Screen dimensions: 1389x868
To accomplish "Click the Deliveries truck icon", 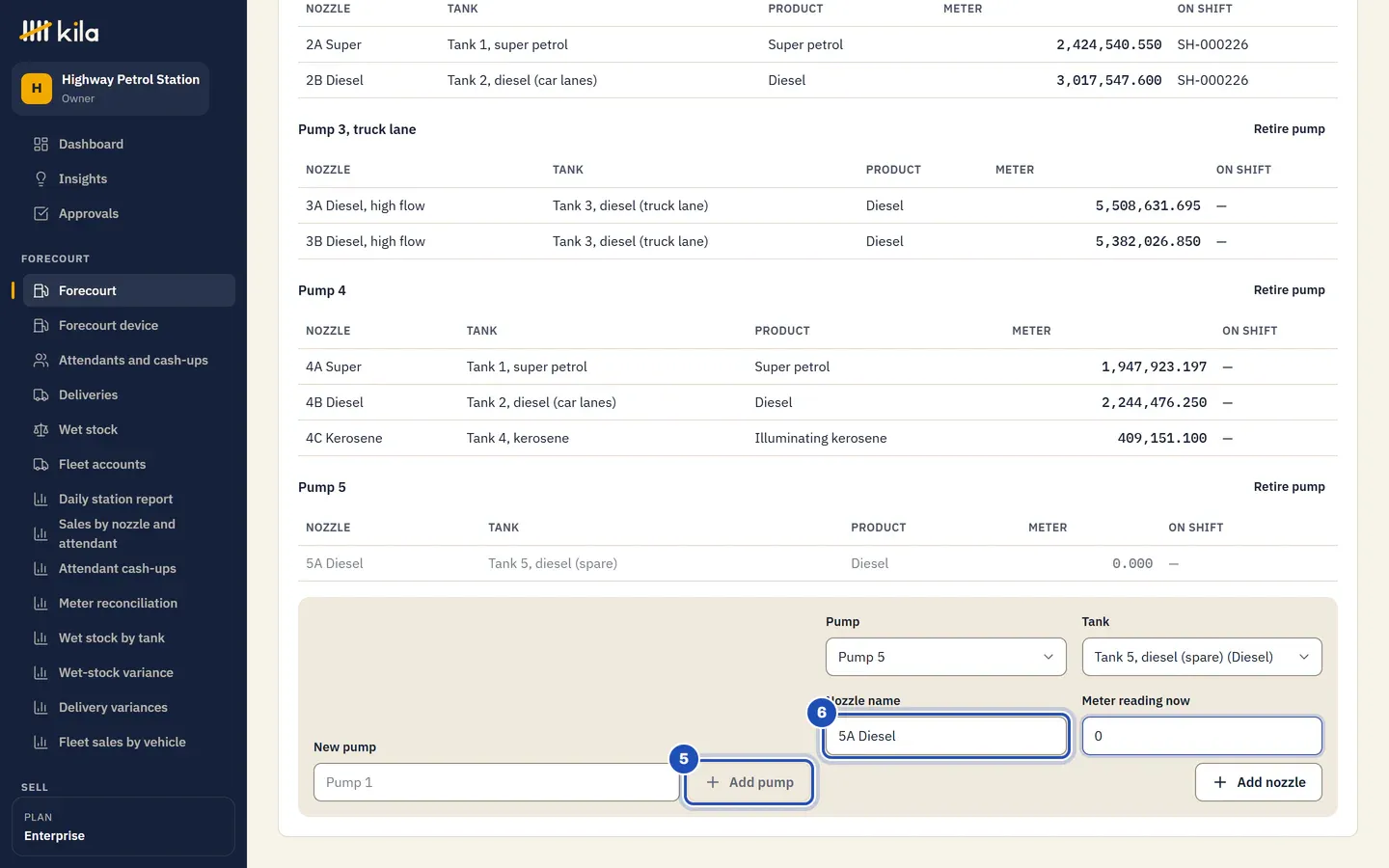I will coord(41,394).
